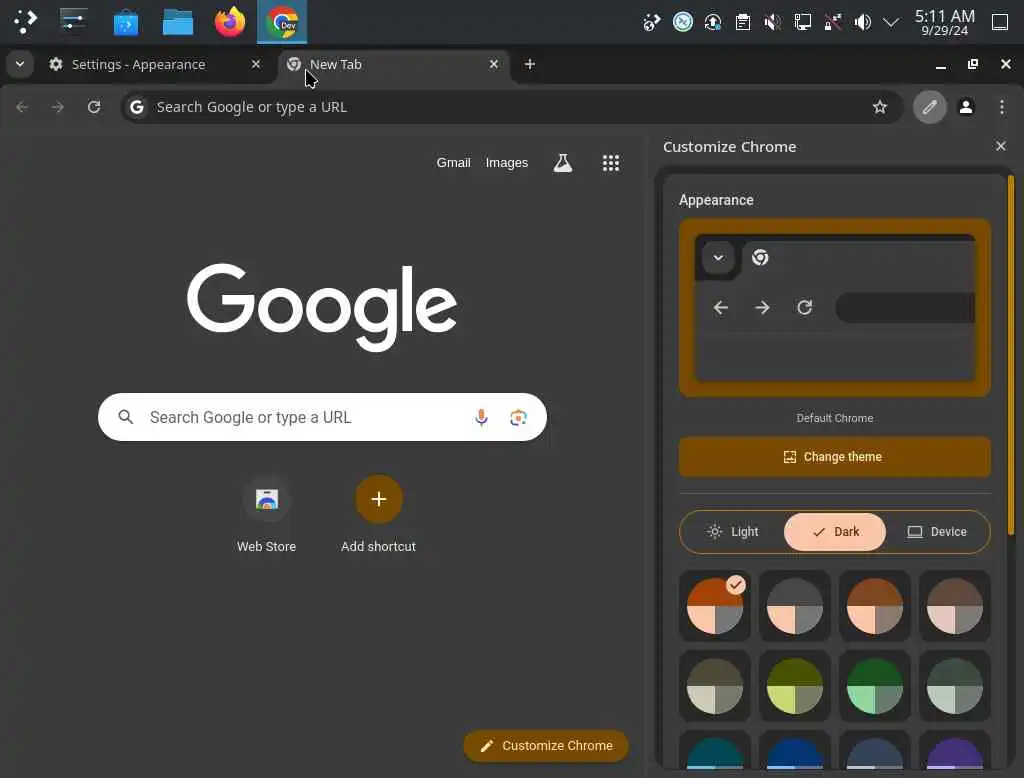Select Chrome Dev in the taskbar
Screen dimensions: 1024x778
pyautogui.click(x=282, y=22)
